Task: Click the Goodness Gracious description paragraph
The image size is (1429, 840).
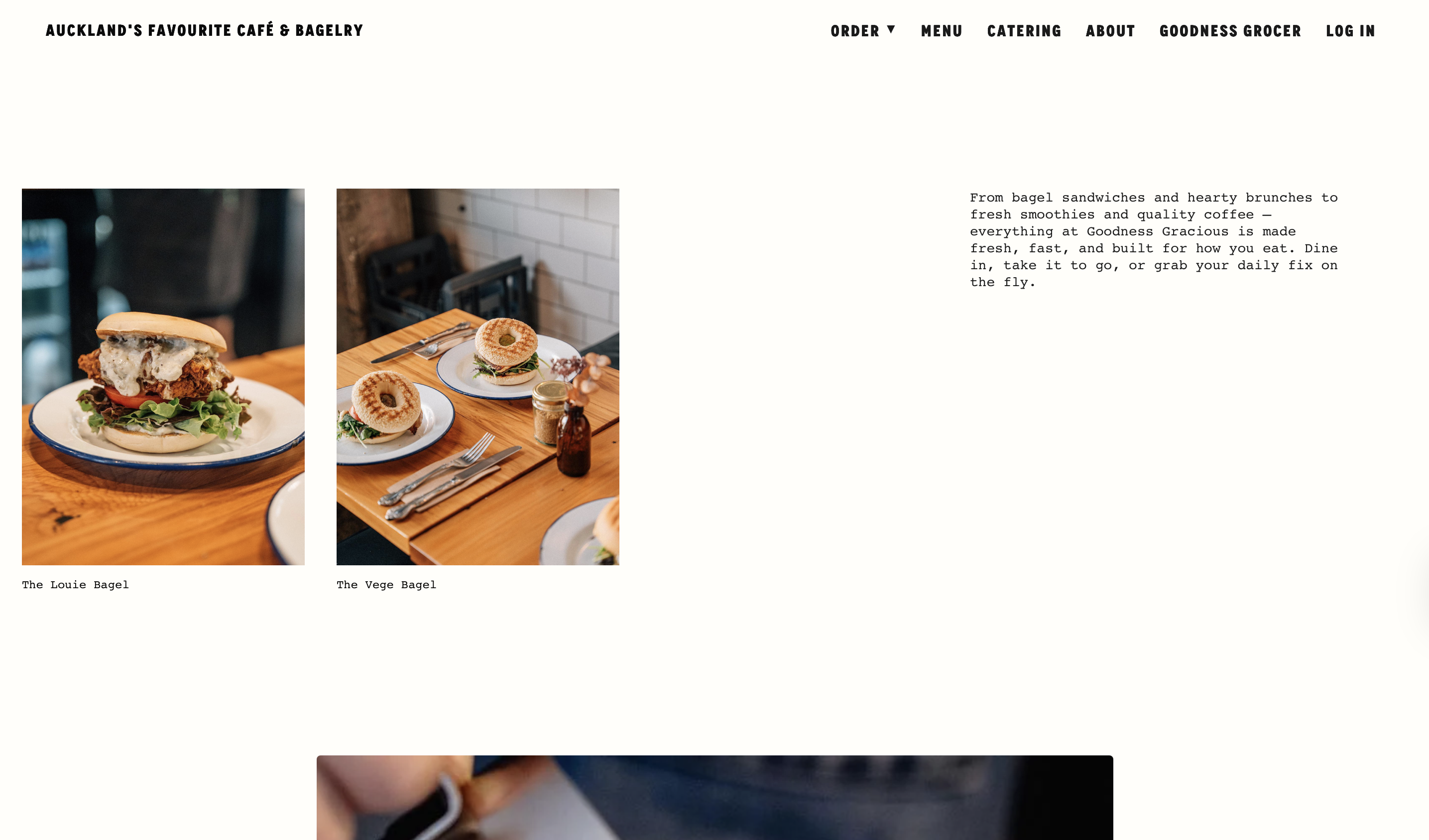Action: coord(1153,240)
